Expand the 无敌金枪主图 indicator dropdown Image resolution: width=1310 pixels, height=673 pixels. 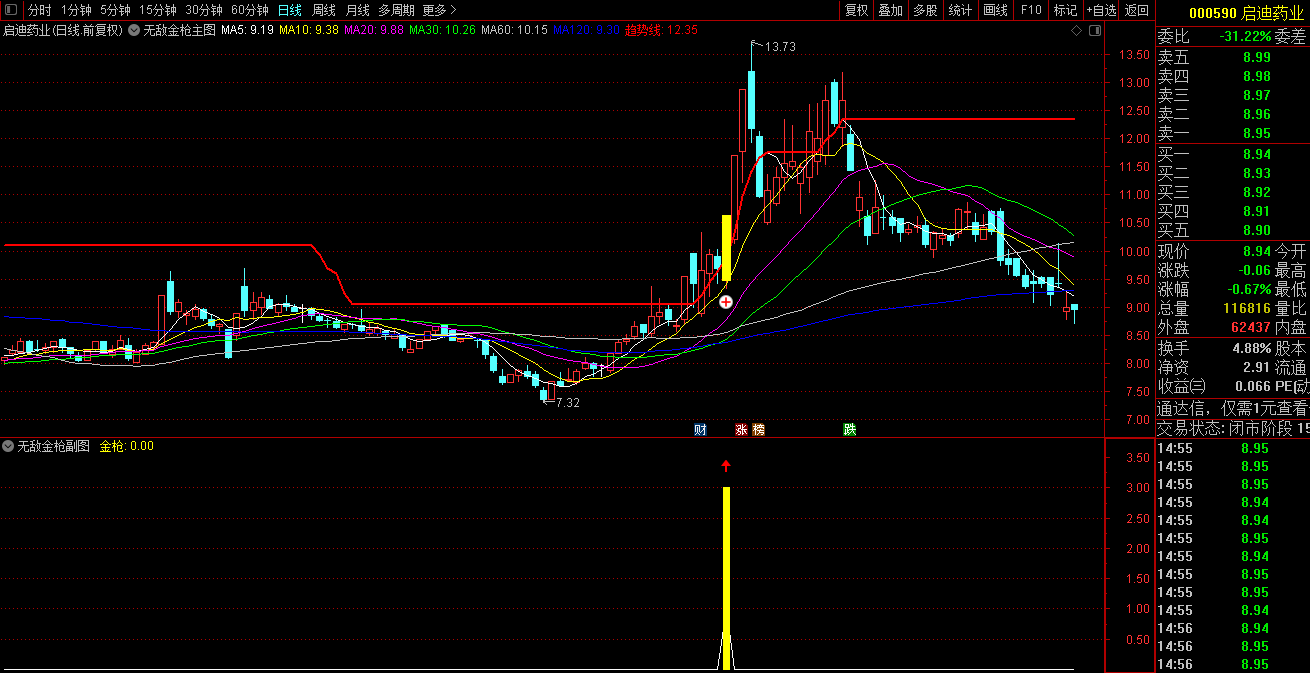point(134,30)
